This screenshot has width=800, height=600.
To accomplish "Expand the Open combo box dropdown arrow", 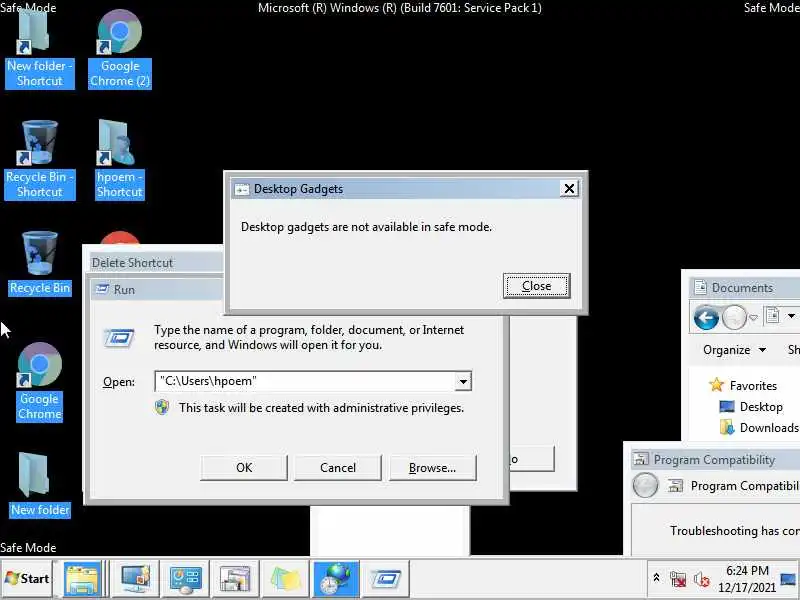I will (x=463, y=381).
